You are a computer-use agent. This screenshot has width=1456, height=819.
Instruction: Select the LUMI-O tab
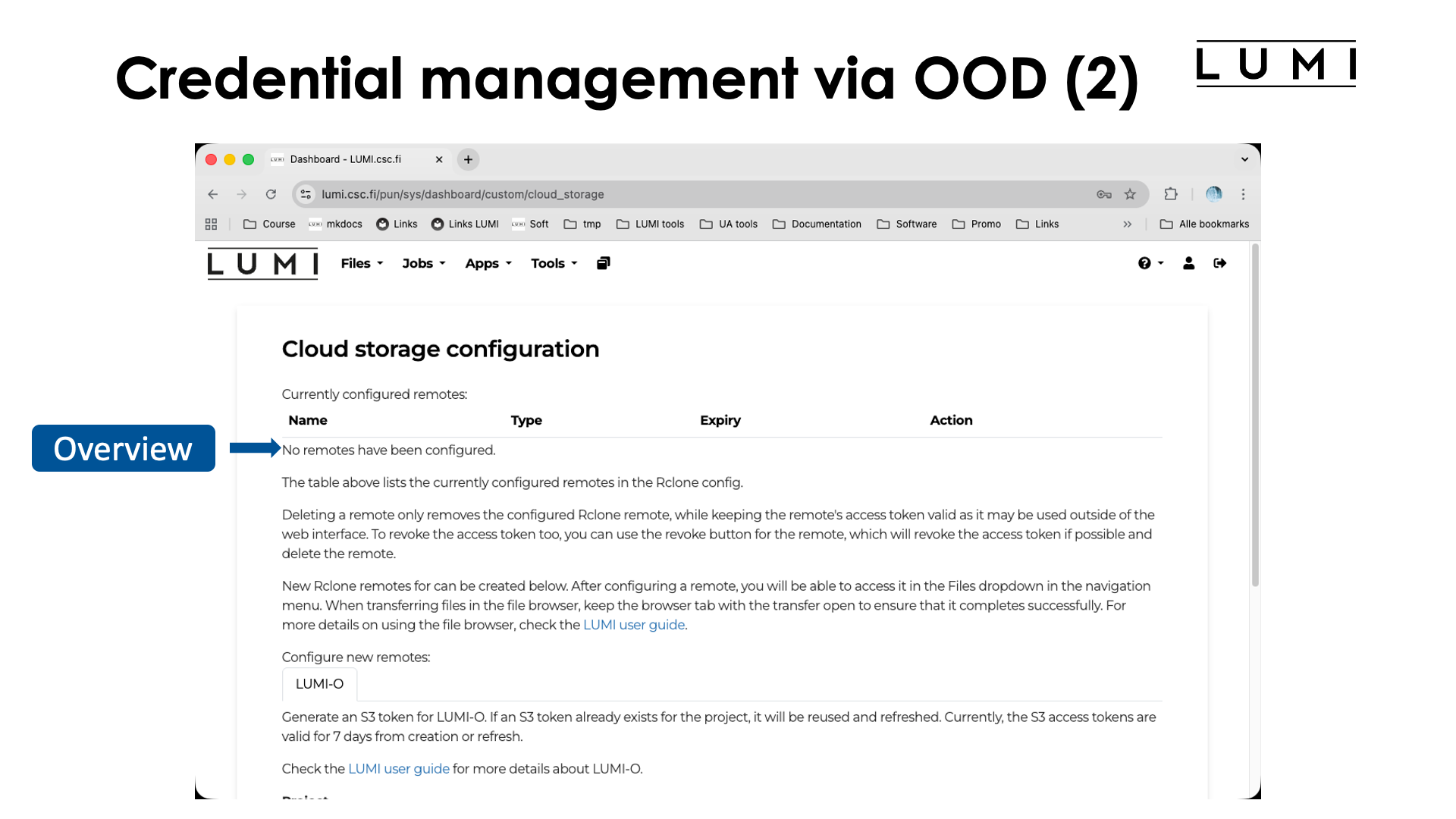point(318,683)
